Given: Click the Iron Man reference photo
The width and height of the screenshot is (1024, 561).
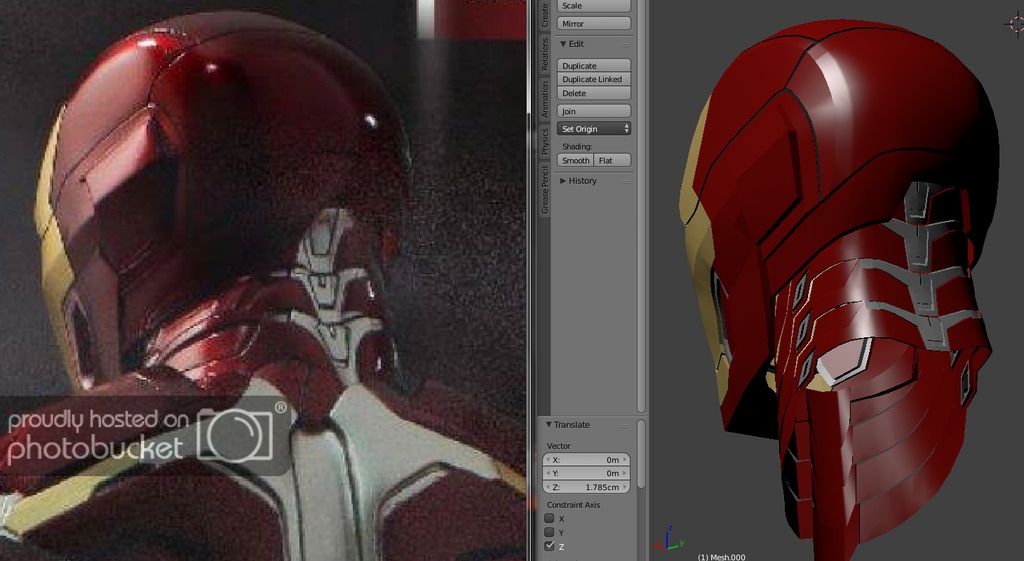Looking at the screenshot, I should pos(263,281).
